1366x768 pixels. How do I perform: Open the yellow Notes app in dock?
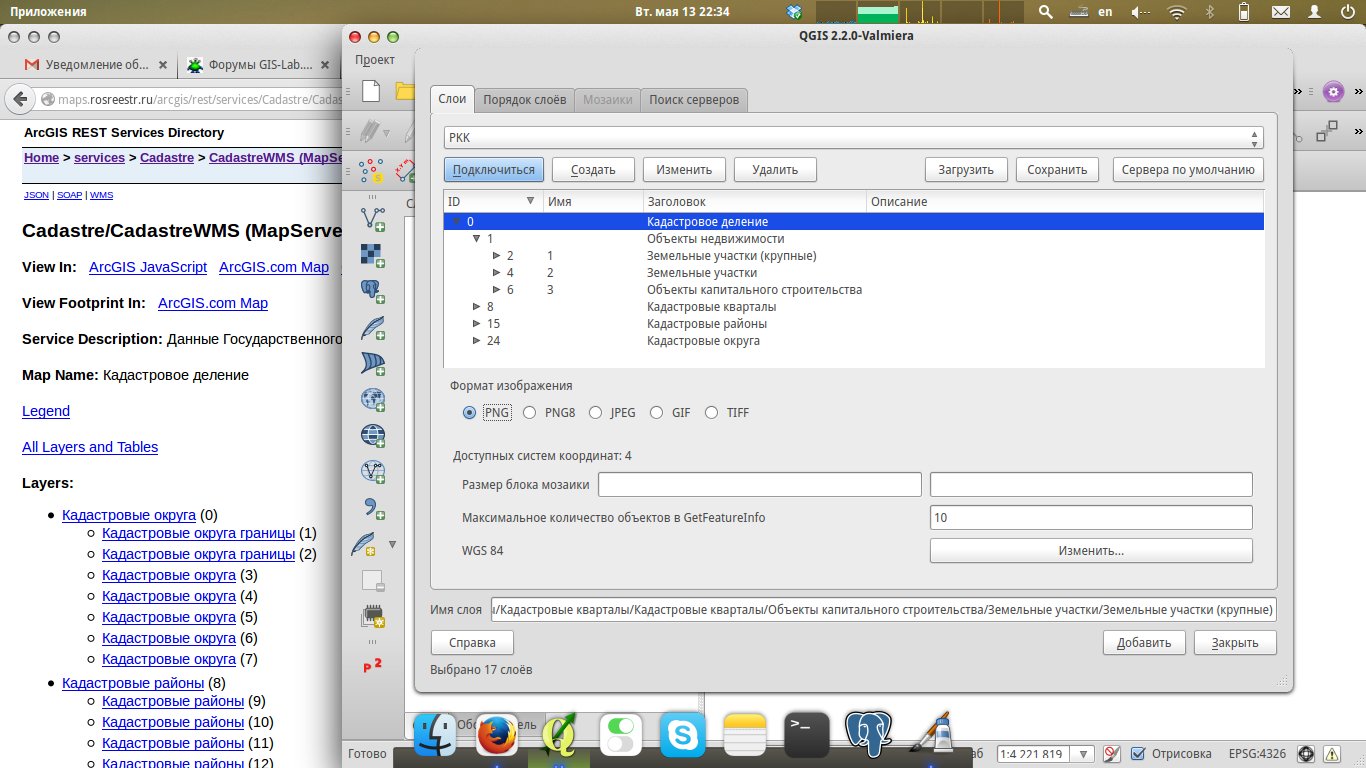745,737
